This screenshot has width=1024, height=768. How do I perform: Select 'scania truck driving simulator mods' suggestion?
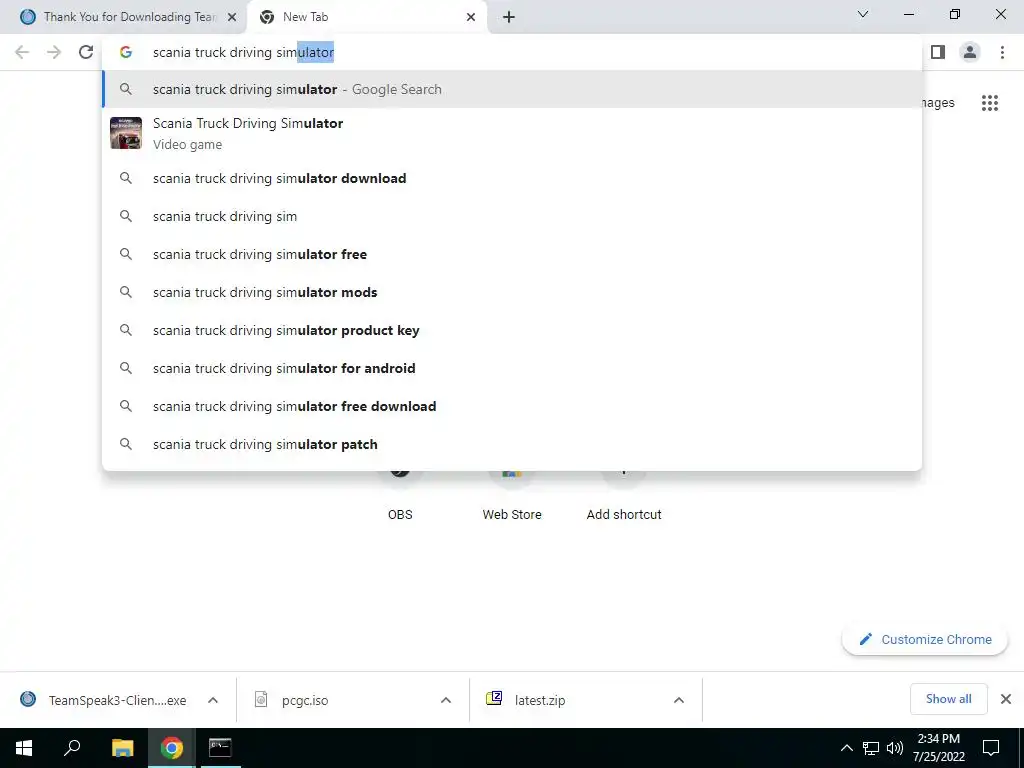coord(512,292)
